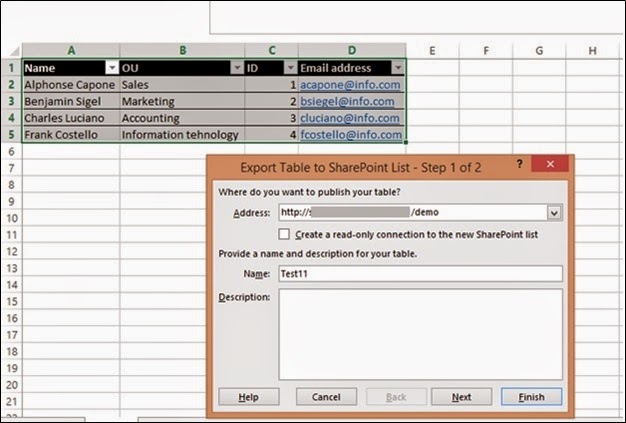The height and width of the screenshot is (423, 626).
Task: Click inside the Description text box
Action: click(x=420, y=334)
